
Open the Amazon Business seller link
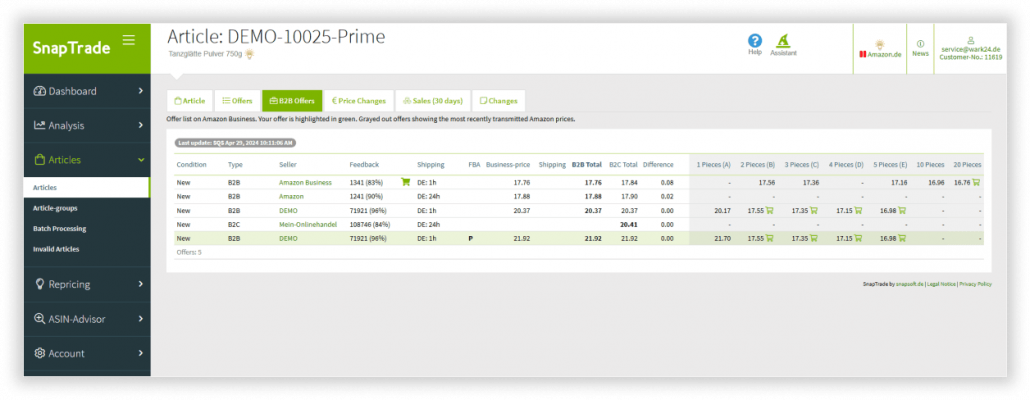point(305,183)
